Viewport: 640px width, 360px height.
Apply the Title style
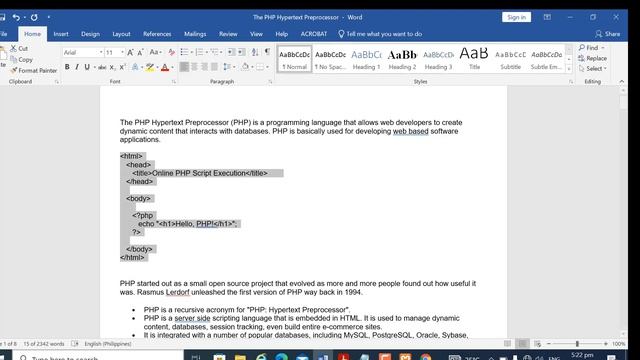pyautogui.click(x=474, y=59)
